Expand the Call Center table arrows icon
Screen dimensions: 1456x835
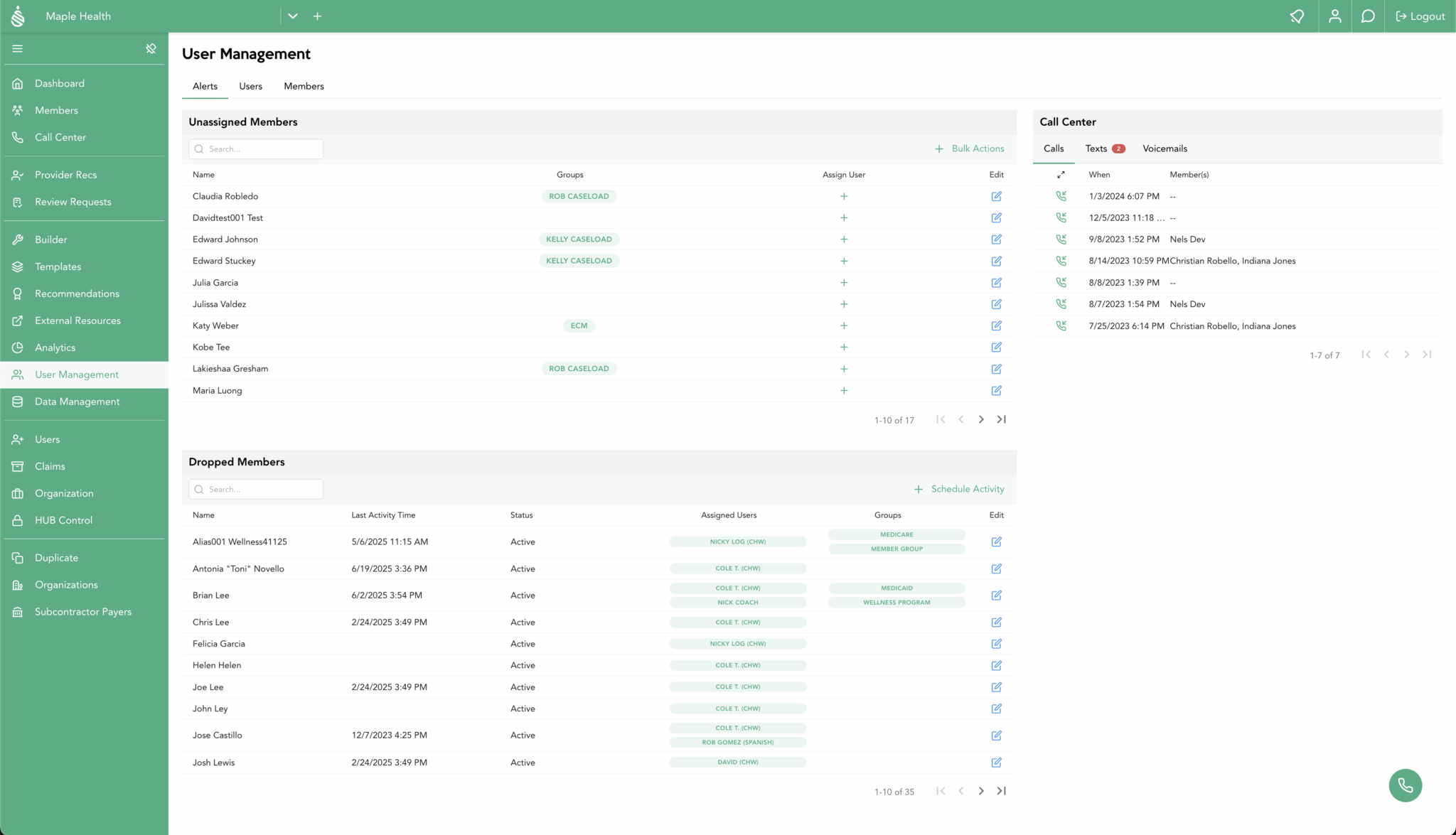pyautogui.click(x=1061, y=175)
